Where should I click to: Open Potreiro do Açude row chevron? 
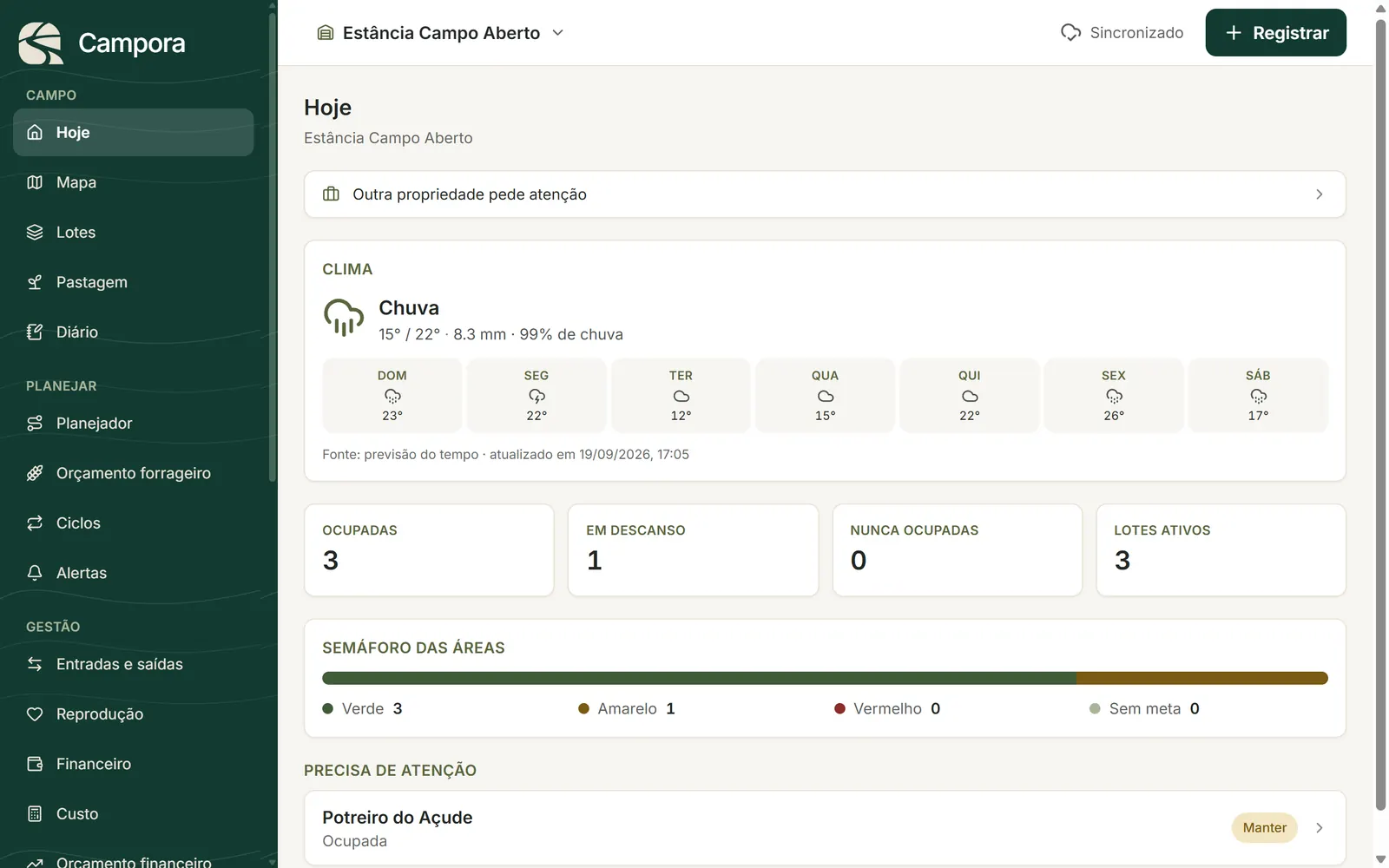click(1319, 828)
